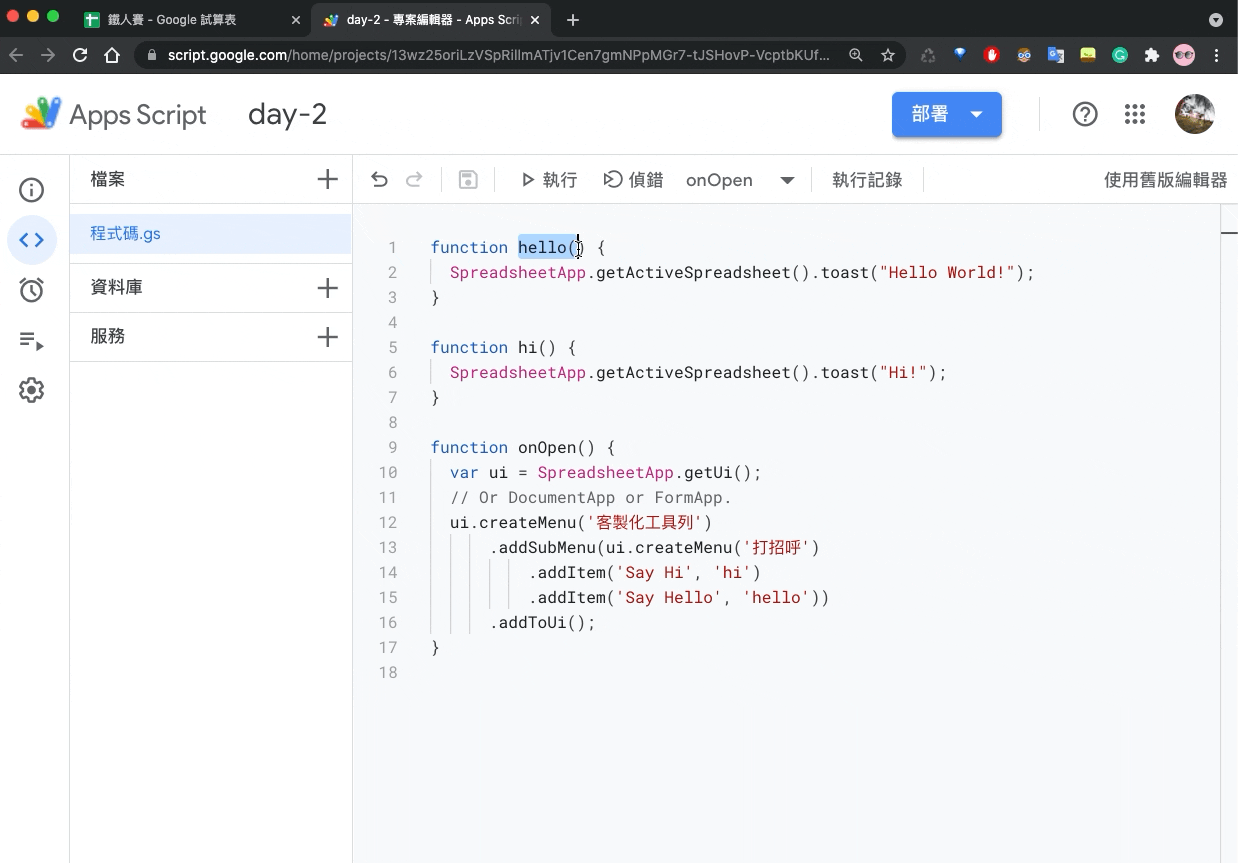
Task: Open the project Overview info icon
Action: coord(32,190)
